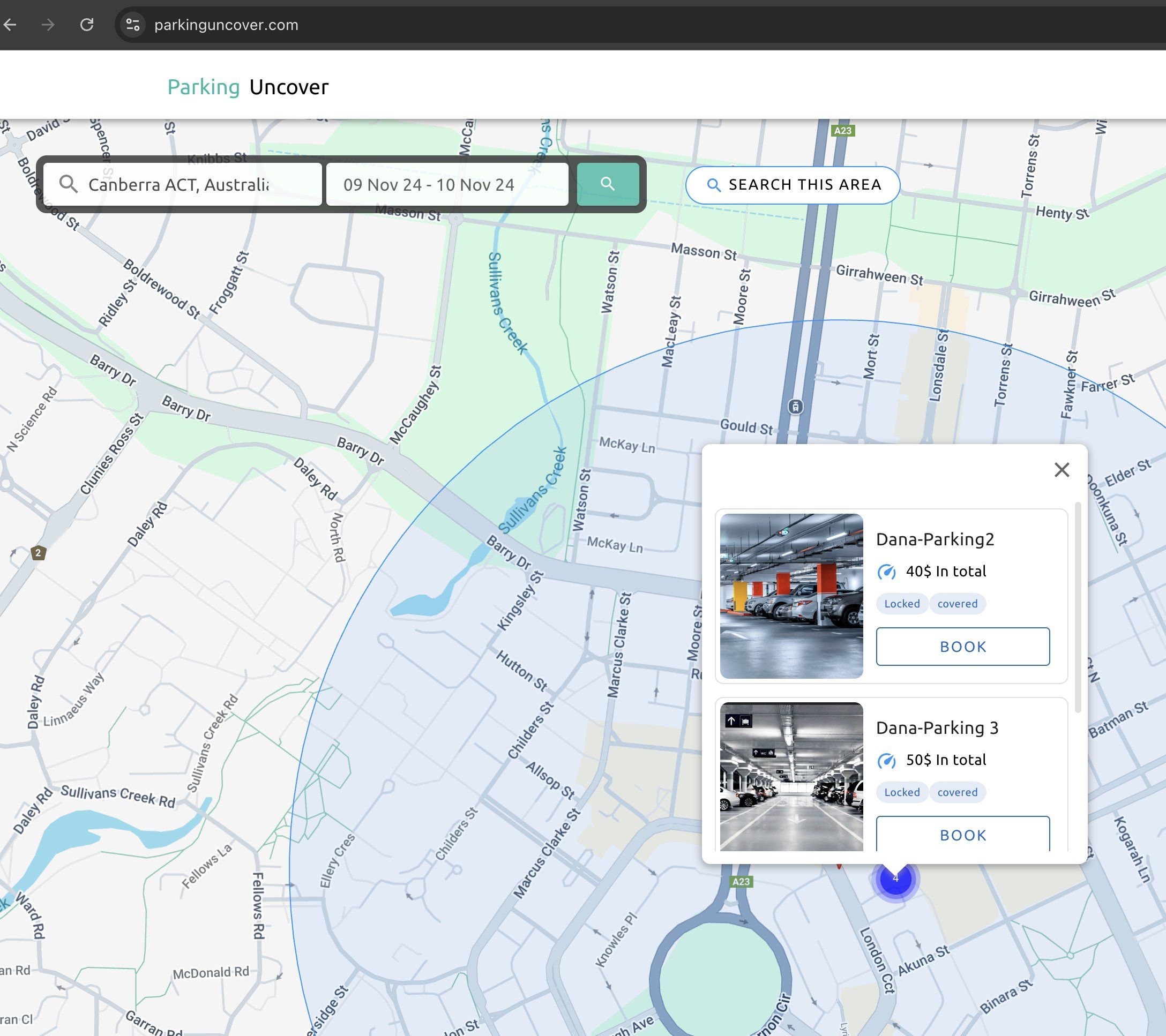Open the Dana-Parking 3 photo thumbnail

(x=791, y=777)
